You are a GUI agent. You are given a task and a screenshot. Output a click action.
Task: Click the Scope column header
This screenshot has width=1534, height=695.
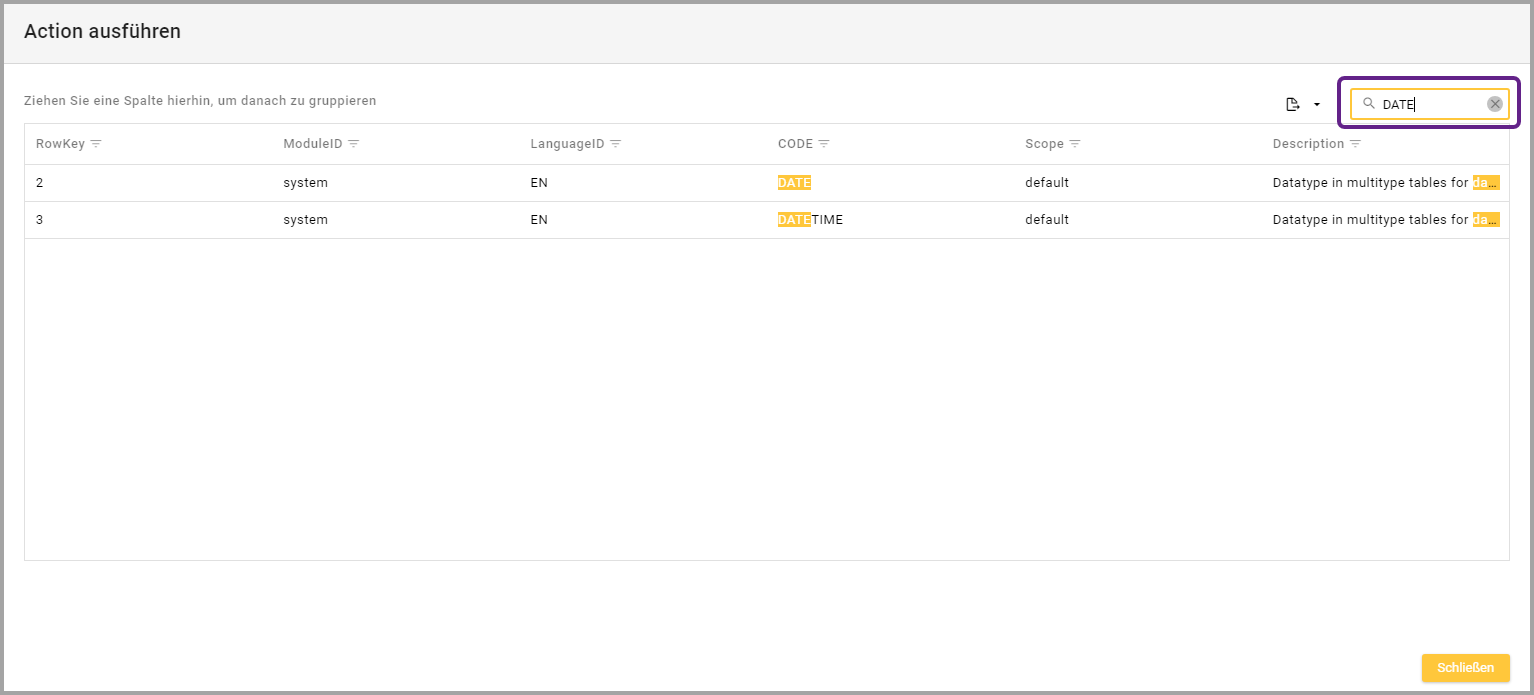pyautogui.click(x=1044, y=144)
